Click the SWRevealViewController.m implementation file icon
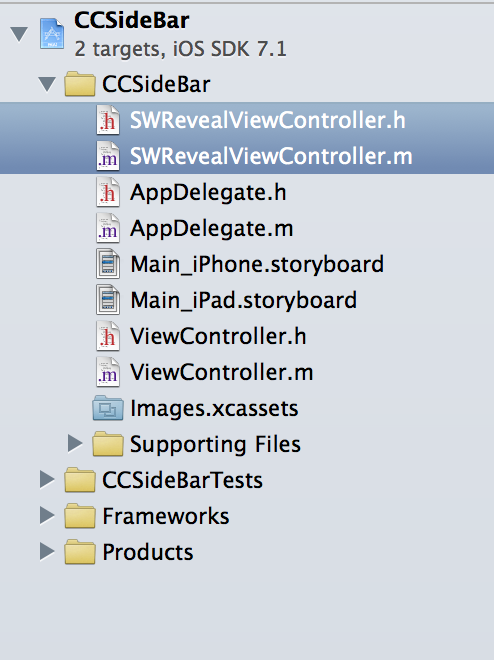Viewport: 494px width, 660px height. pyautogui.click(x=108, y=156)
